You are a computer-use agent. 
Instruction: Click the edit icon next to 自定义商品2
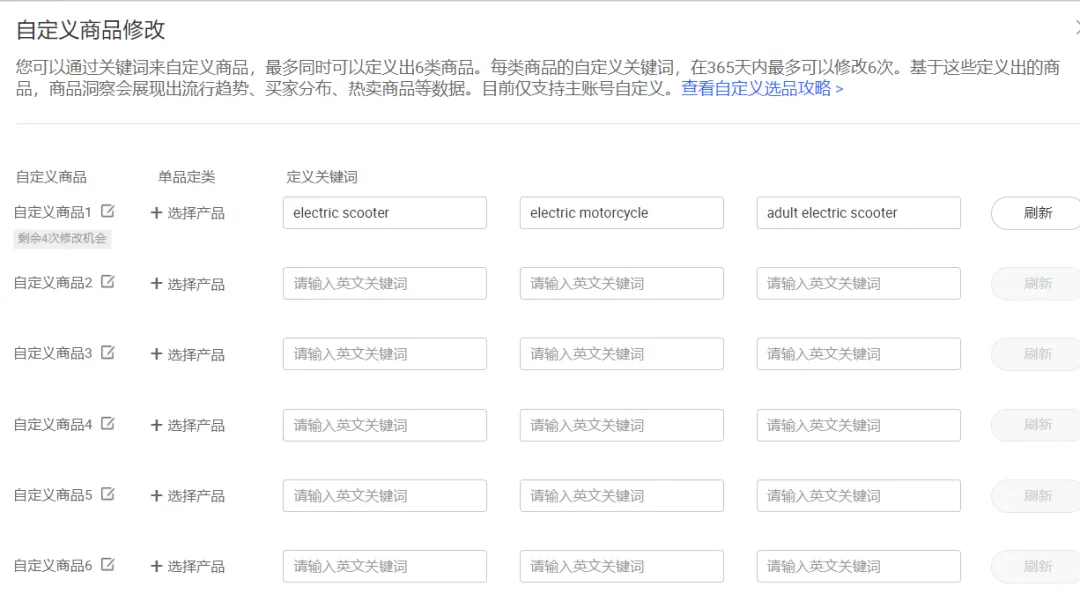(x=107, y=282)
